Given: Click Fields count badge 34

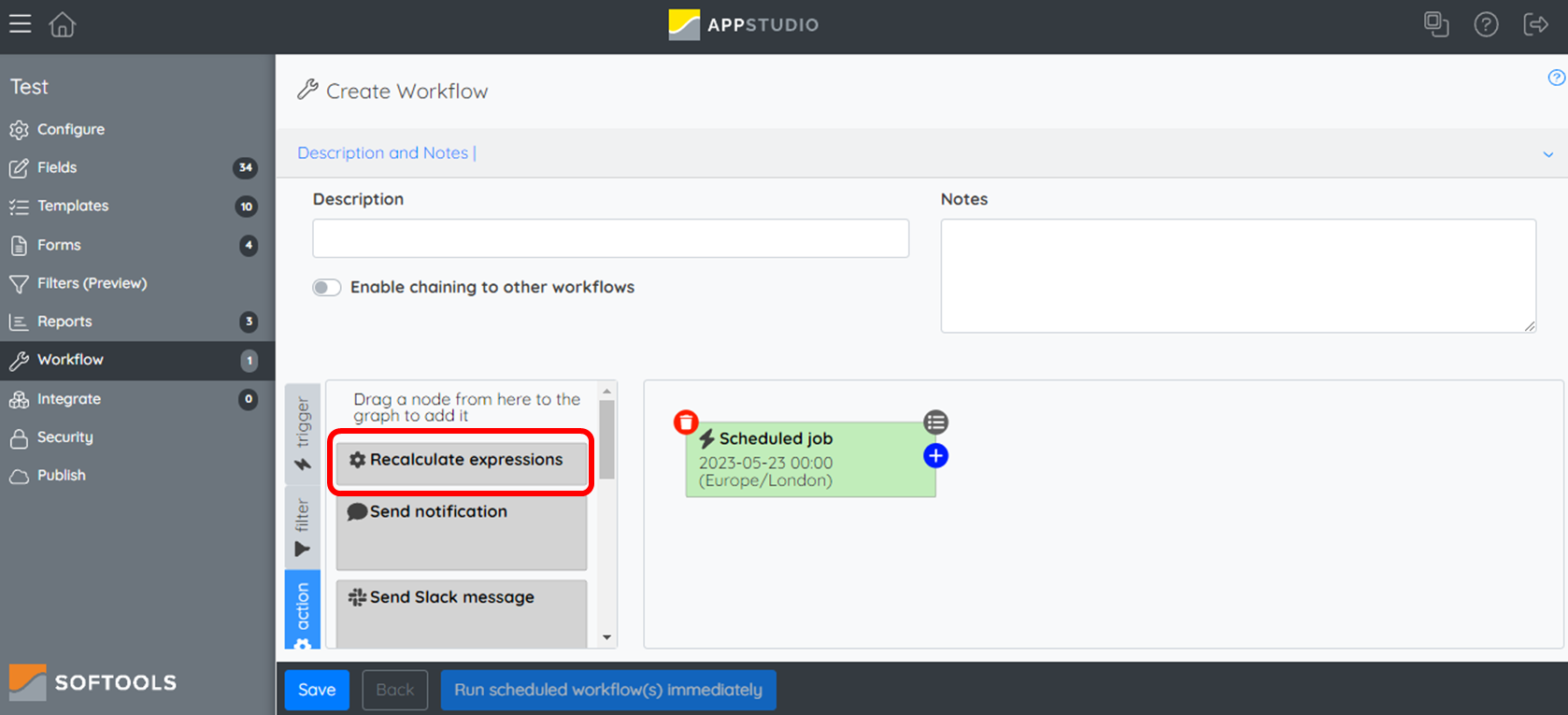Looking at the screenshot, I should point(246,168).
